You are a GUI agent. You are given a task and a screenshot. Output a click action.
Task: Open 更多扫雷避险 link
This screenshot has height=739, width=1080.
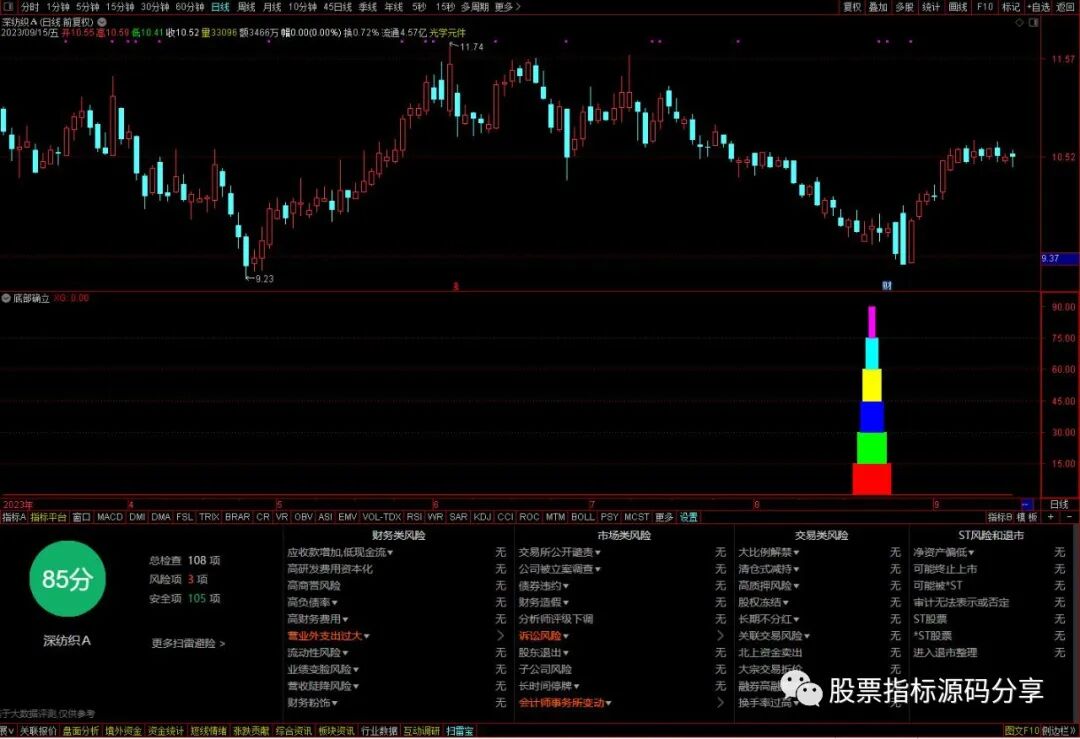188,643
